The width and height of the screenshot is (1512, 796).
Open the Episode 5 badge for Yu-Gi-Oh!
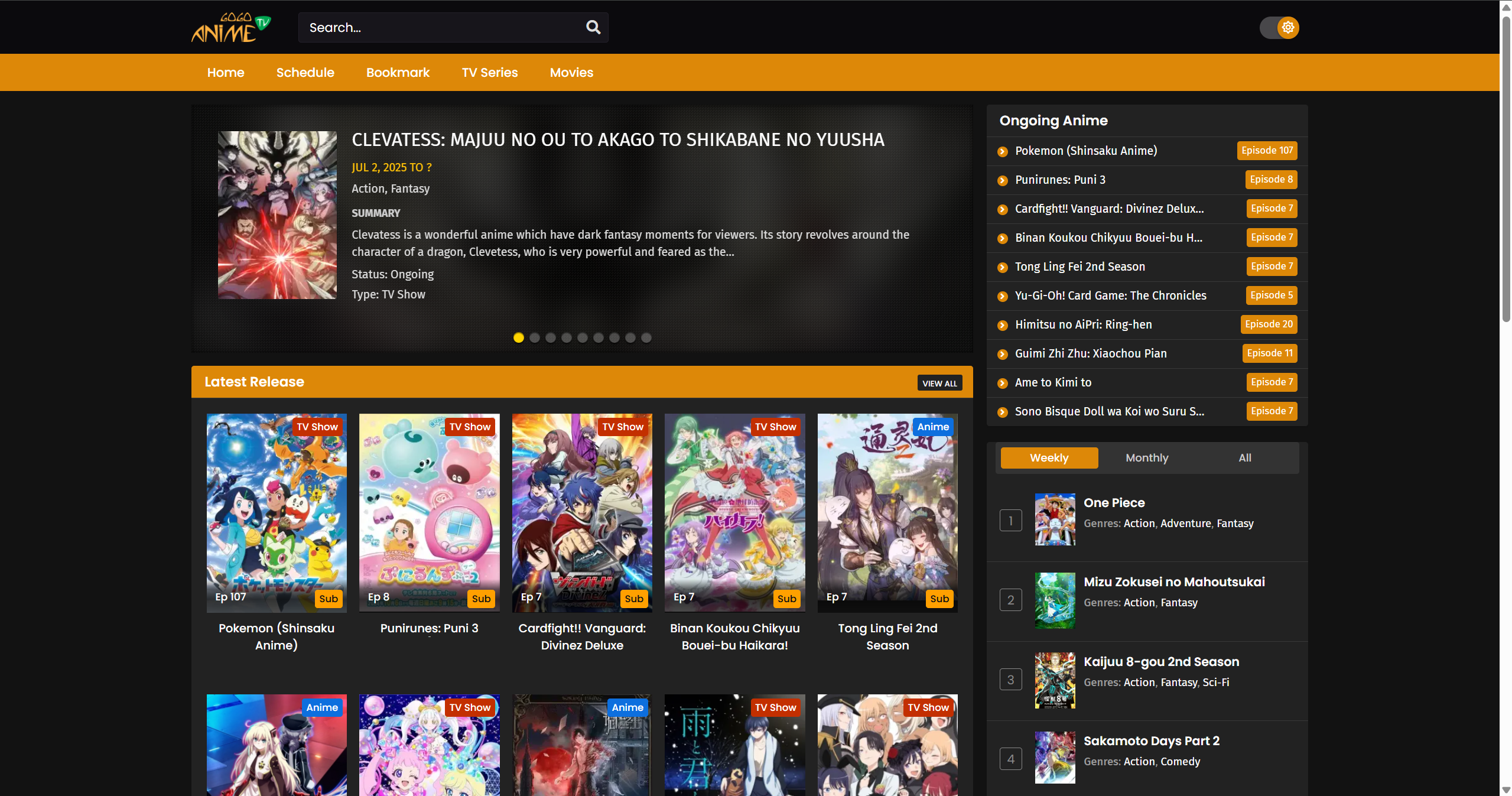(x=1272, y=295)
